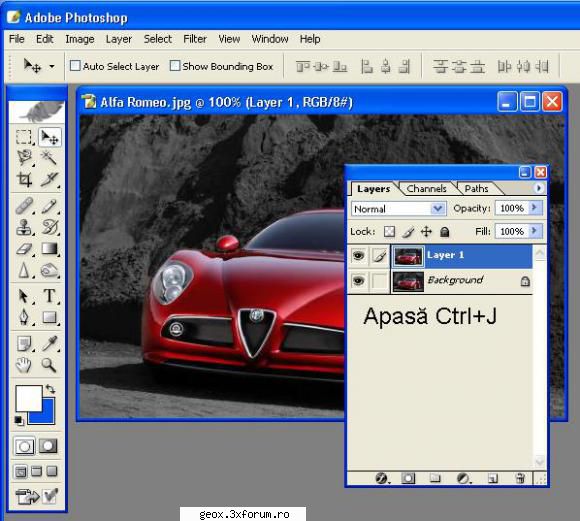Image resolution: width=580 pixels, height=521 pixels.
Task: Enable Auto Select Layer checkbox
Action: point(75,66)
